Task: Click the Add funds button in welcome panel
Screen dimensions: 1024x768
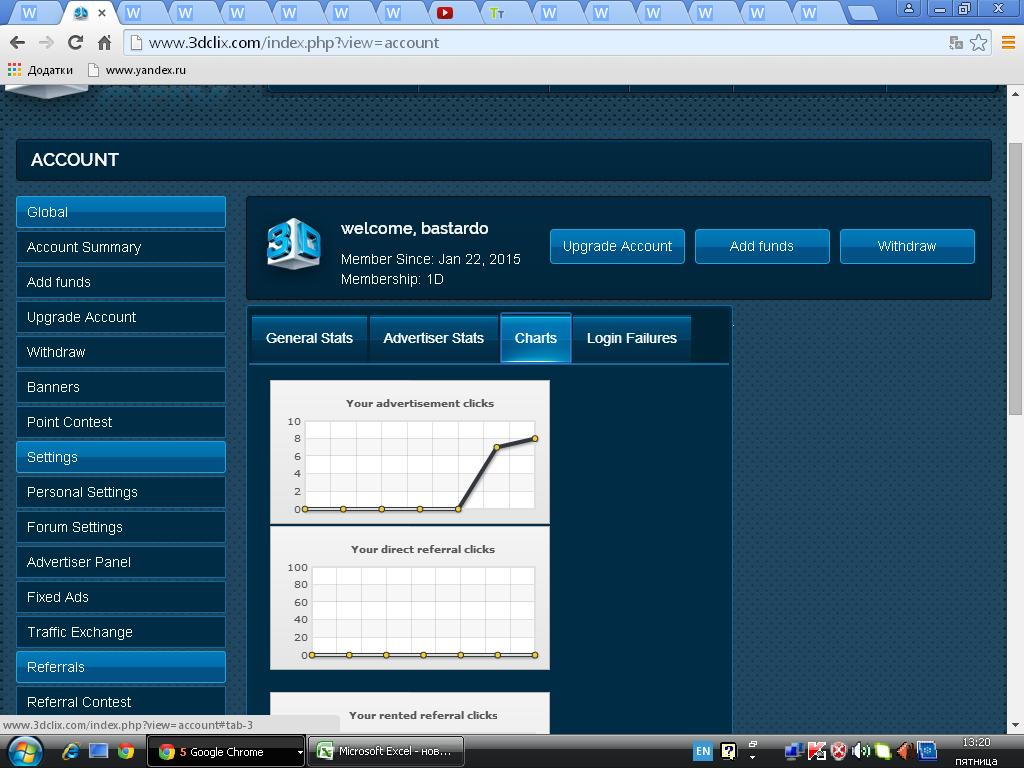Action: pyautogui.click(x=762, y=246)
